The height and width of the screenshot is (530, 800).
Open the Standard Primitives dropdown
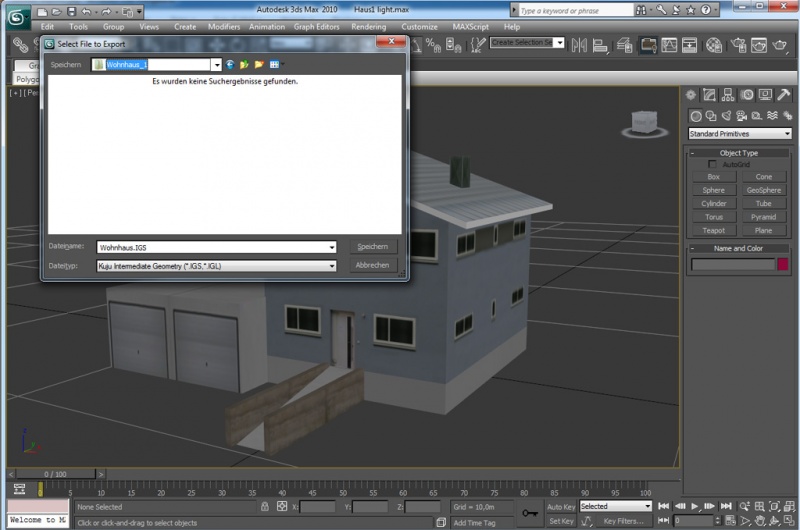(738, 133)
